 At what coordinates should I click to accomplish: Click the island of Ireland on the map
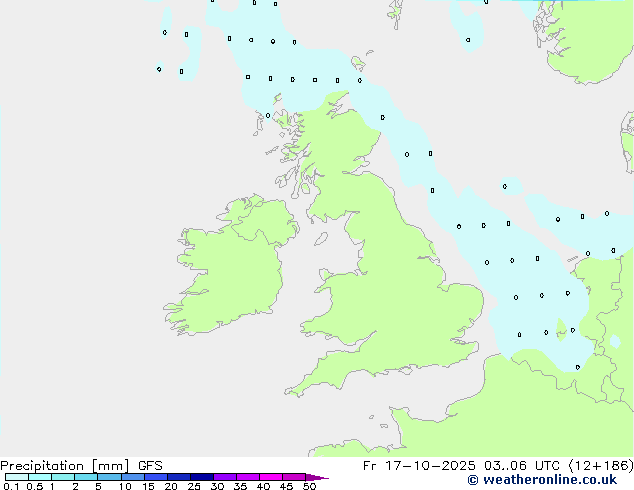click(x=232, y=267)
